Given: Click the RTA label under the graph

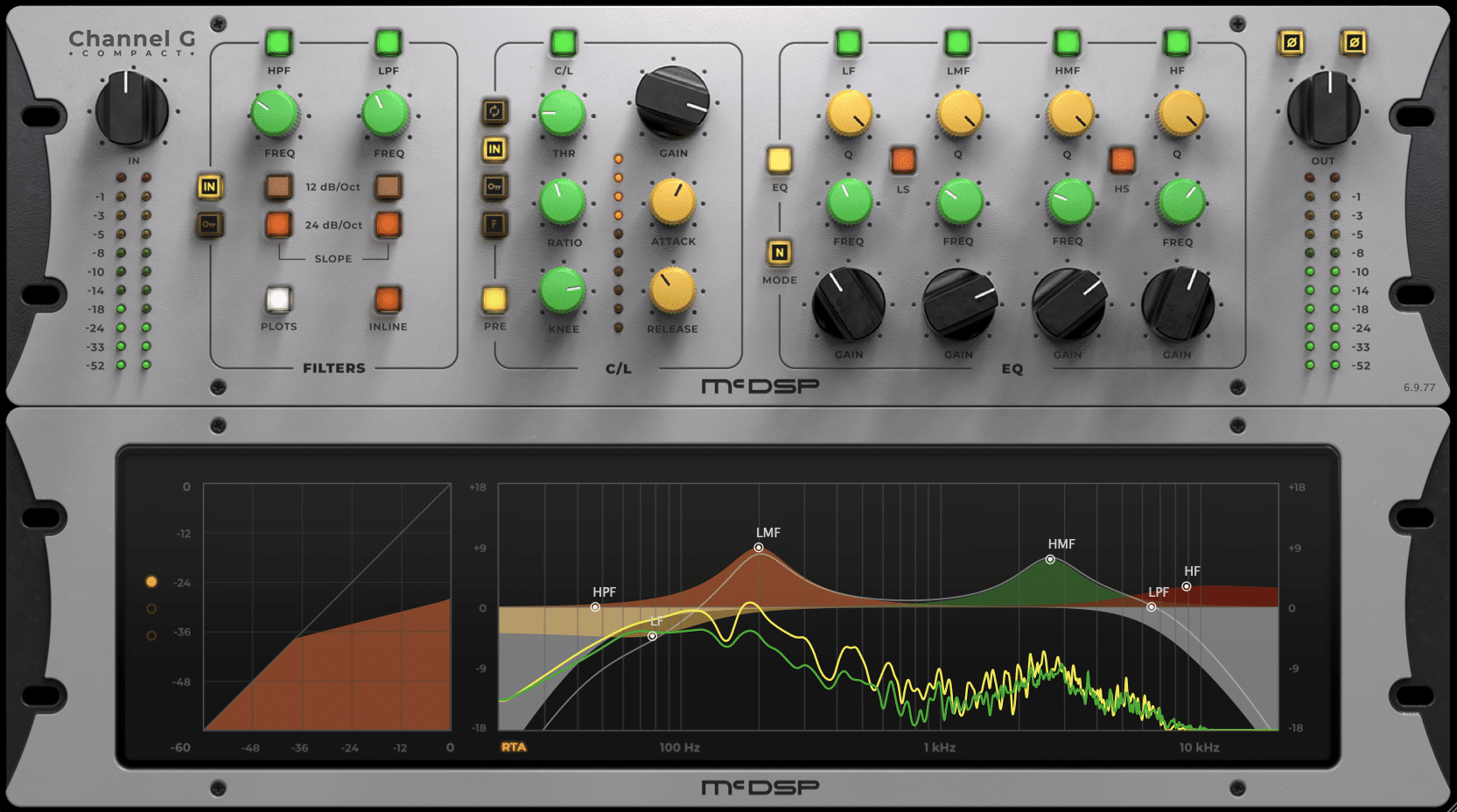Looking at the screenshot, I should click(x=514, y=747).
